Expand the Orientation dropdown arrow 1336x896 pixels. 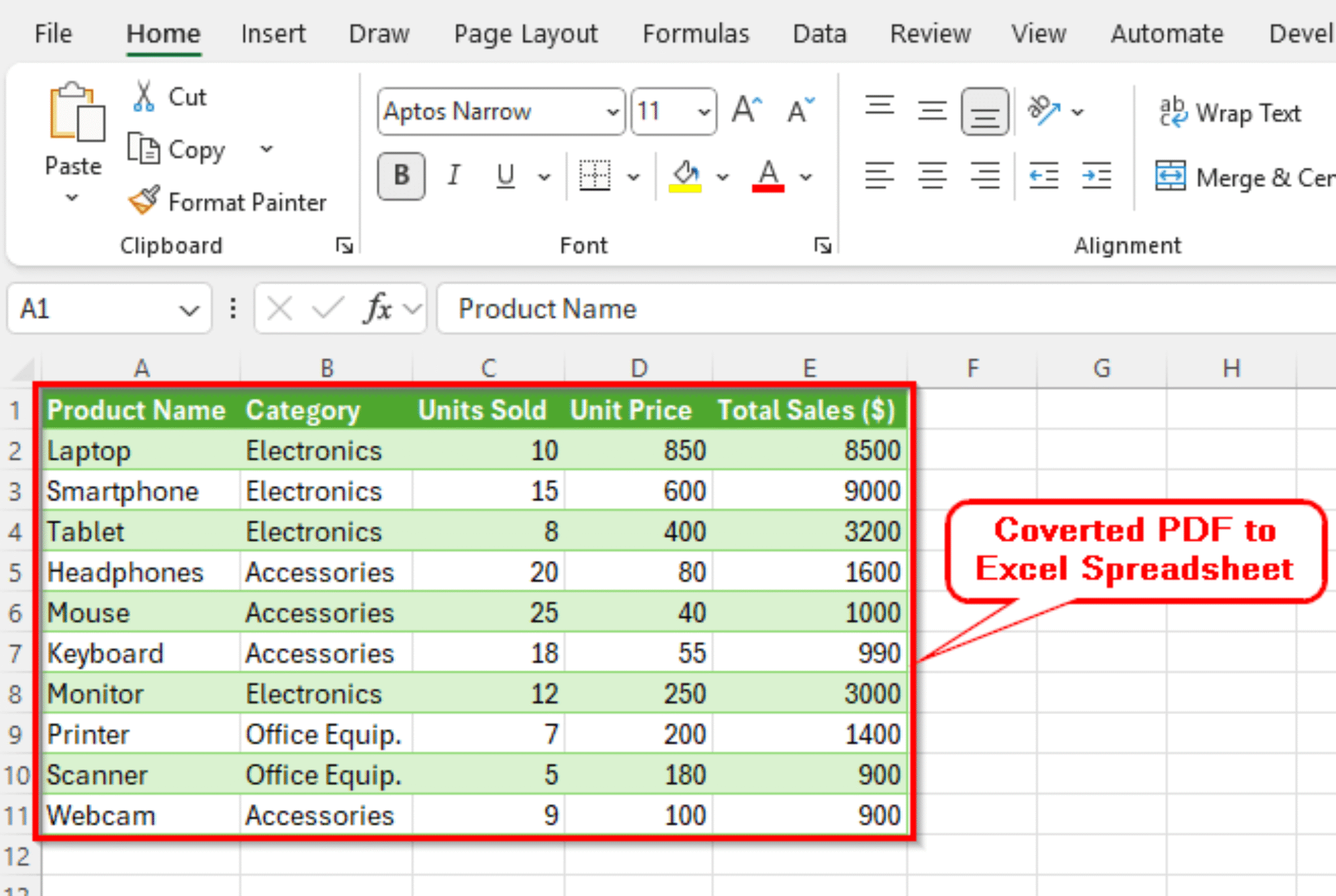pyautogui.click(x=1078, y=112)
